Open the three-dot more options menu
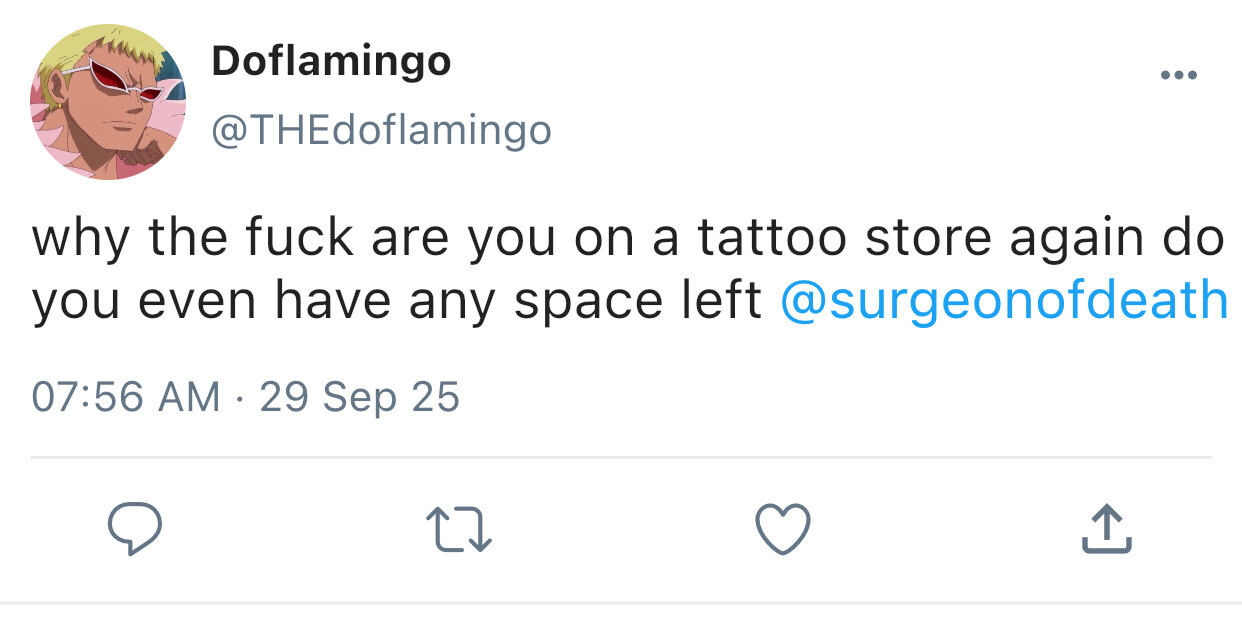 tap(1179, 76)
